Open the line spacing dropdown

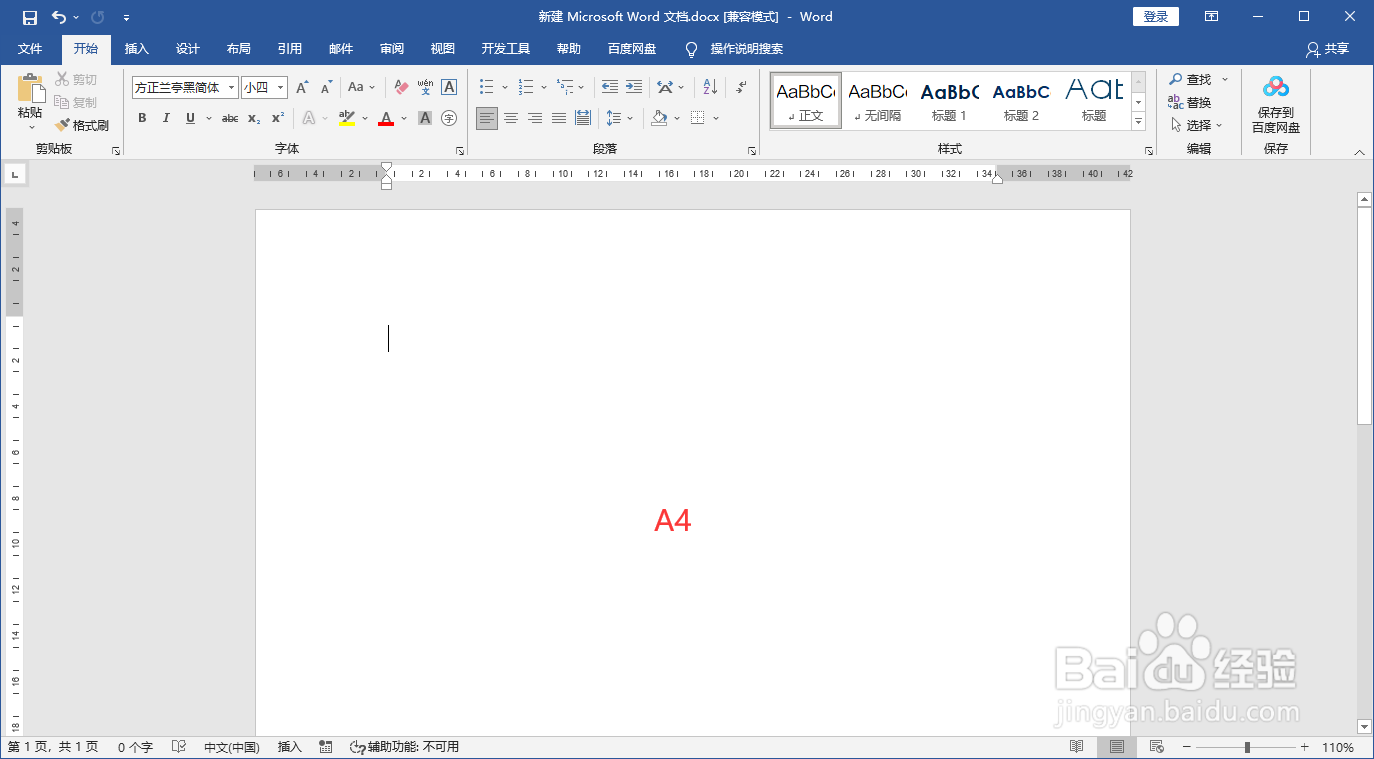[x=620, y=118]
